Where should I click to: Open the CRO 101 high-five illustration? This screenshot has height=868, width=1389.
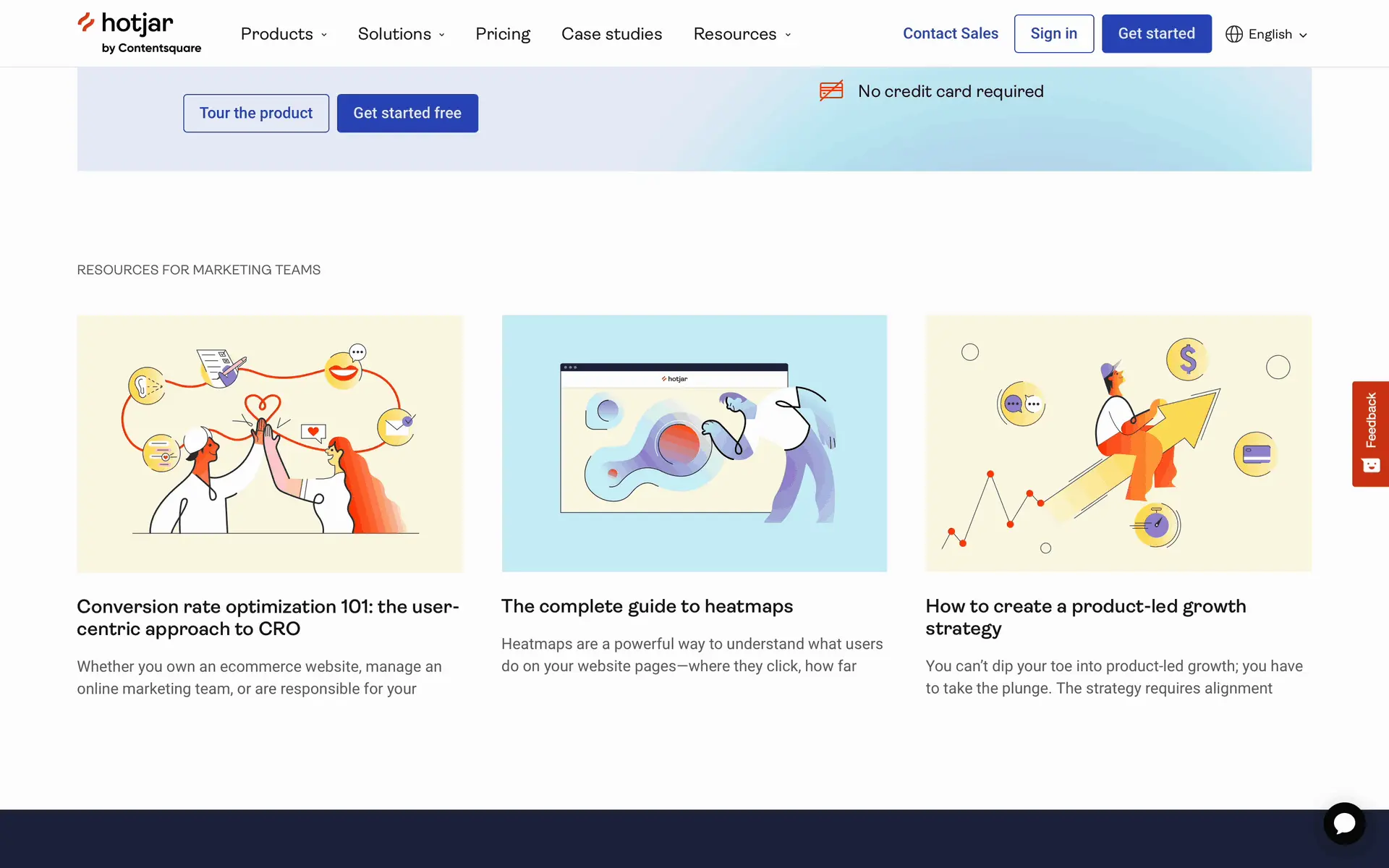(270, 443)
